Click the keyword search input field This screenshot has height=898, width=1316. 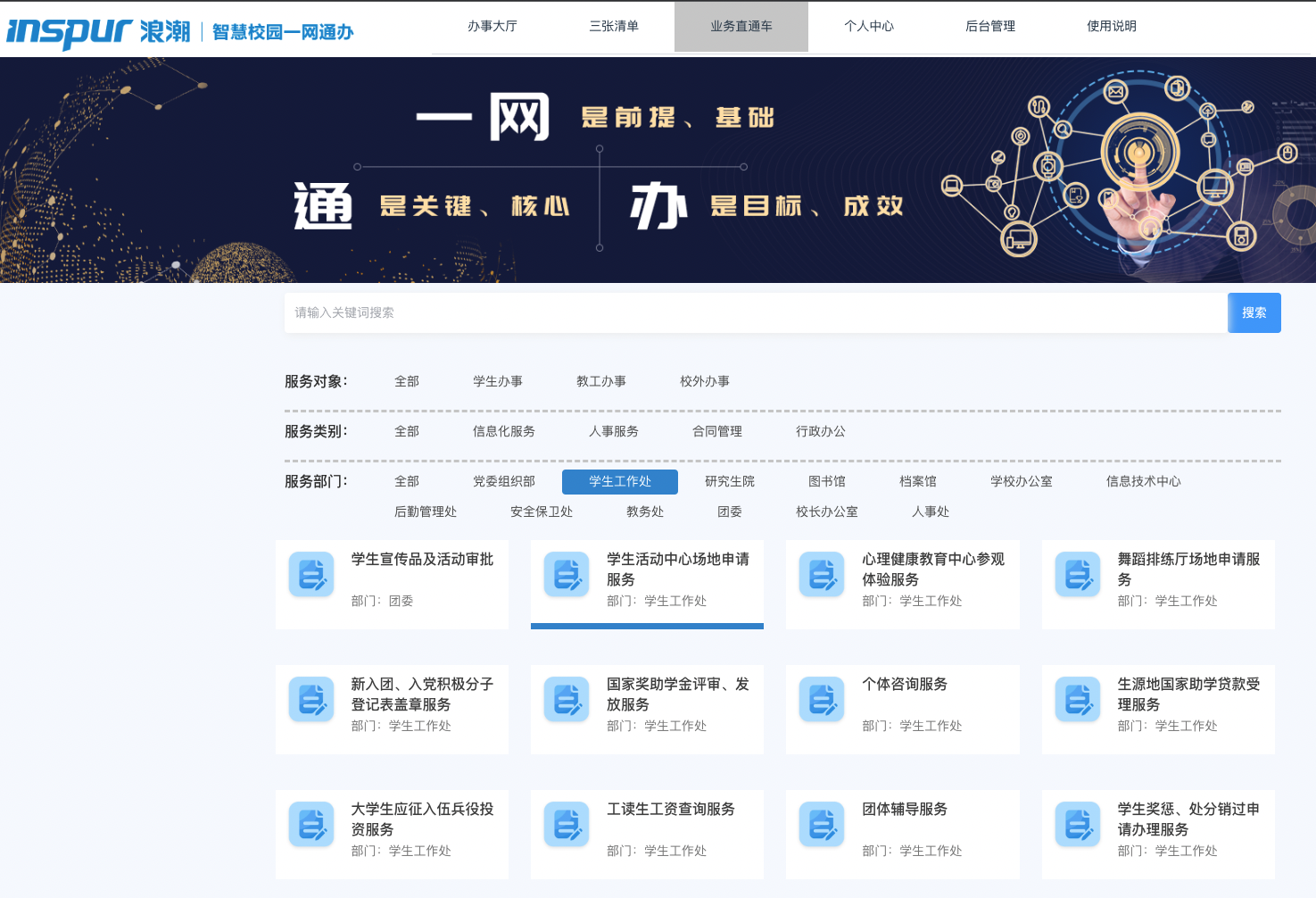pos(755,312)
